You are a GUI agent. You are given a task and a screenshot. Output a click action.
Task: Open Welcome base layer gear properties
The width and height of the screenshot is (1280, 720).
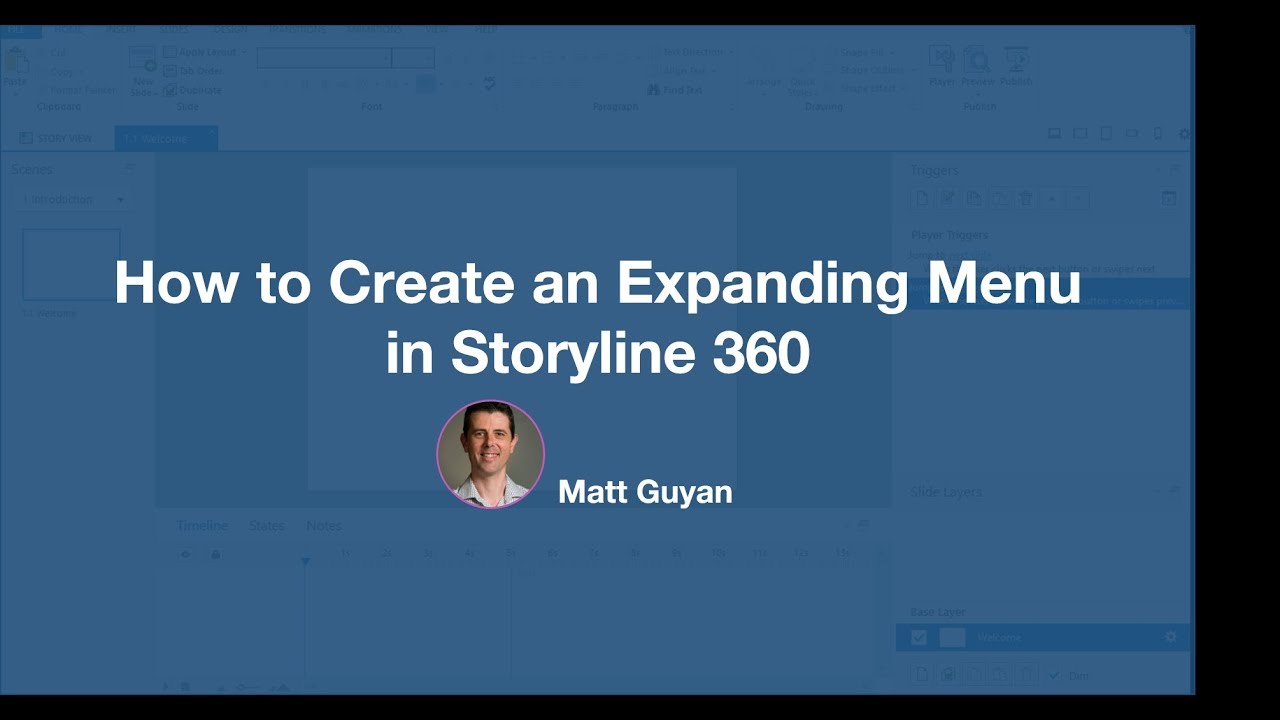pyautogui.click(x=1171, y=637)
